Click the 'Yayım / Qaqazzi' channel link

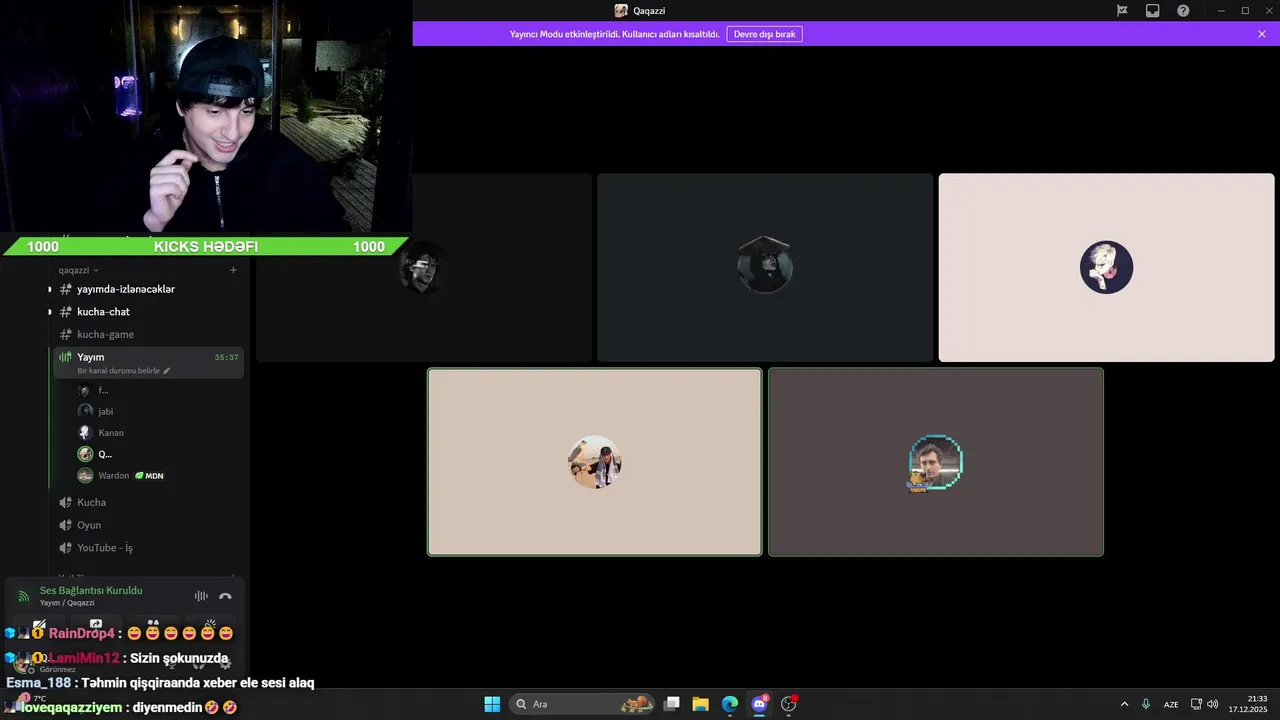pyautogui.click(x=67, y=603)
